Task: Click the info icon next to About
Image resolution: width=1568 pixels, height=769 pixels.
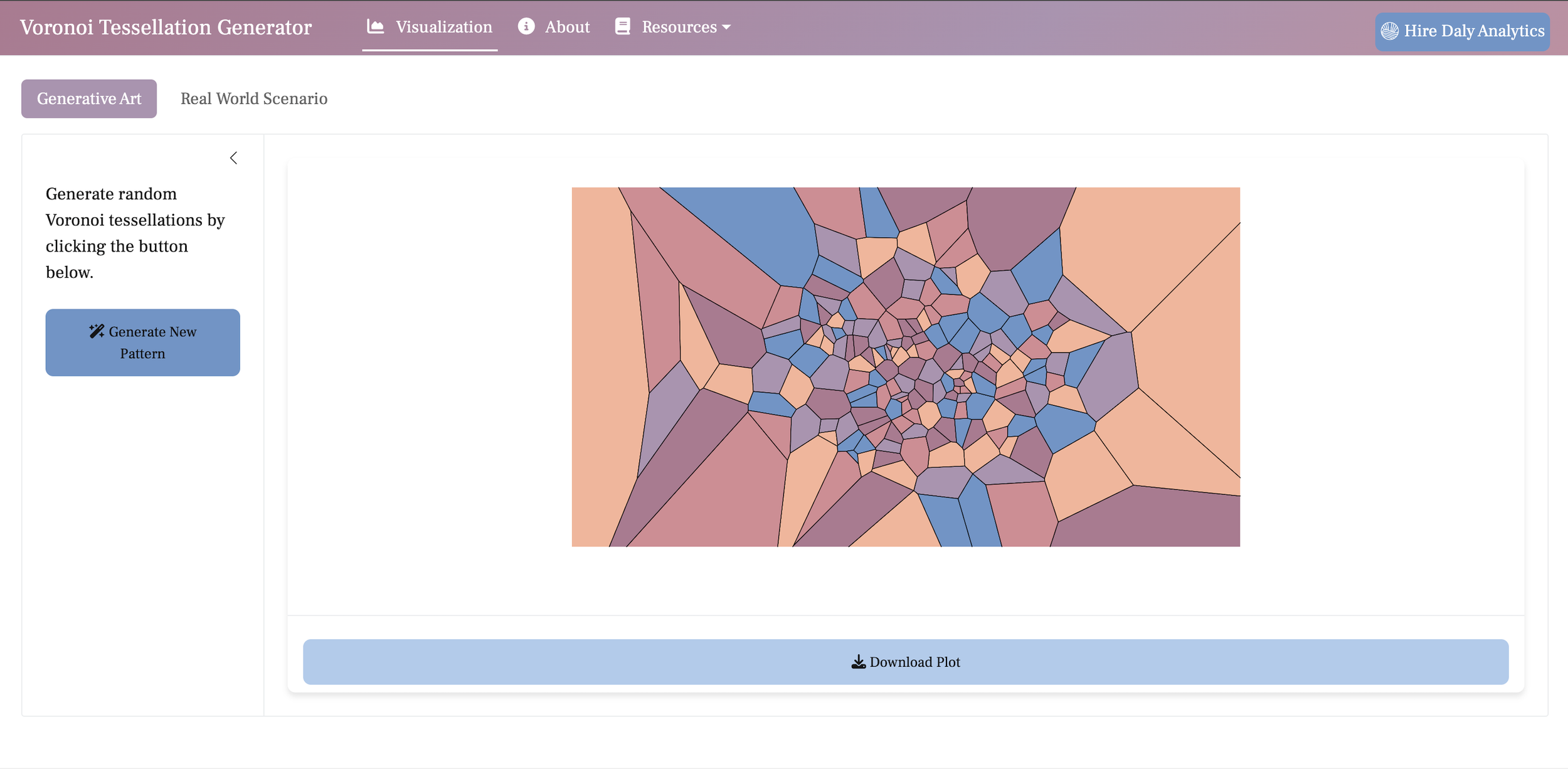Action: pos(526,26)
